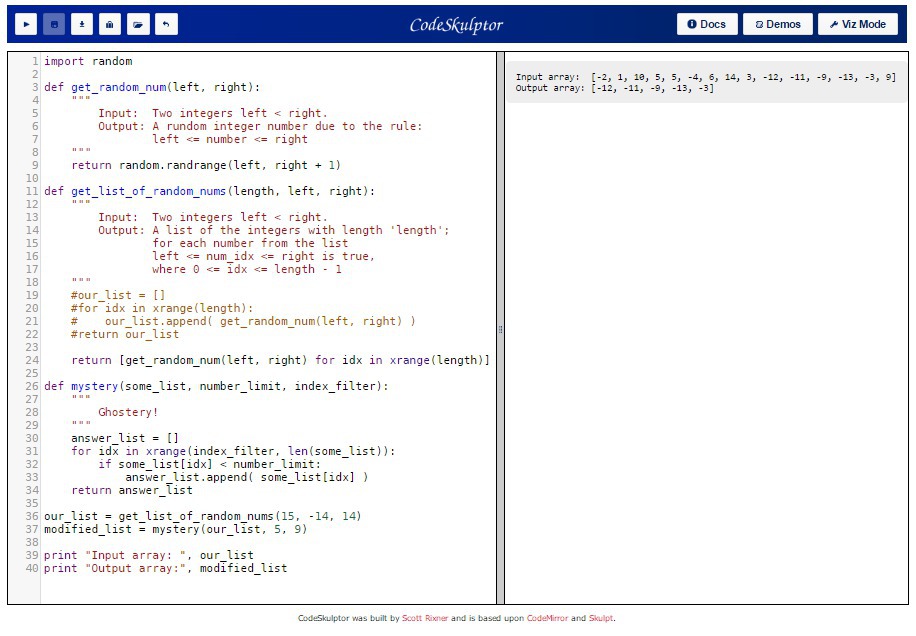Open the Skulpt link in footer

[601, 618]
